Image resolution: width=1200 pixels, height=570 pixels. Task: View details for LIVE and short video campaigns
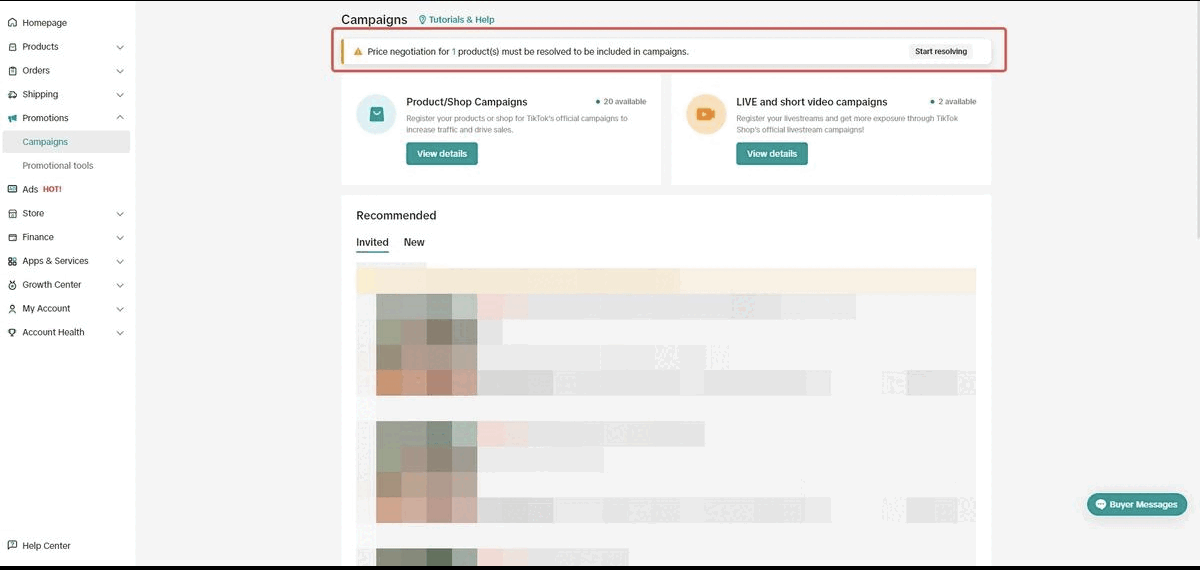pos(771,154)
